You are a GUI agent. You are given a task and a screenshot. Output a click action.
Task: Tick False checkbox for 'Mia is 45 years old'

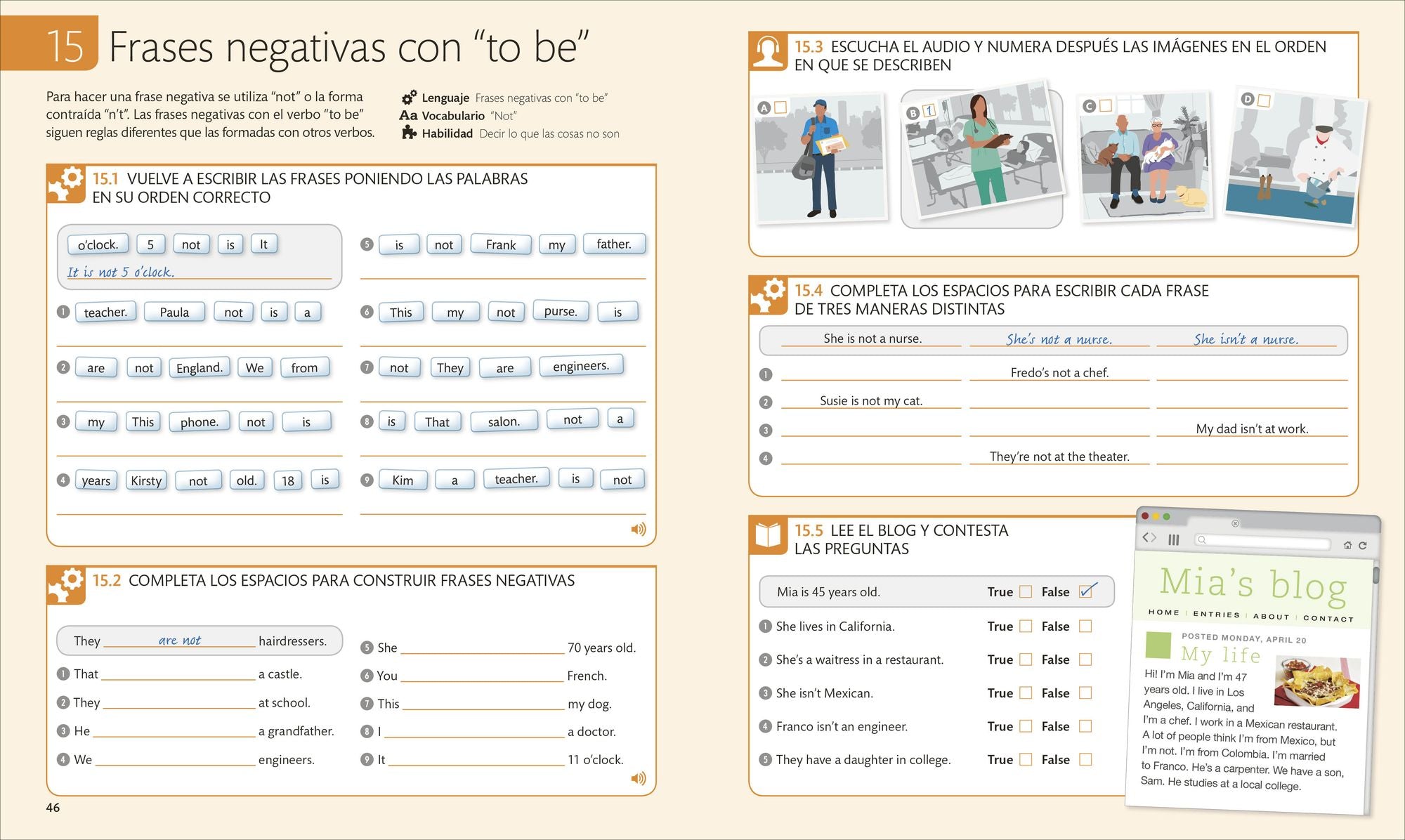coord(1086,591)
